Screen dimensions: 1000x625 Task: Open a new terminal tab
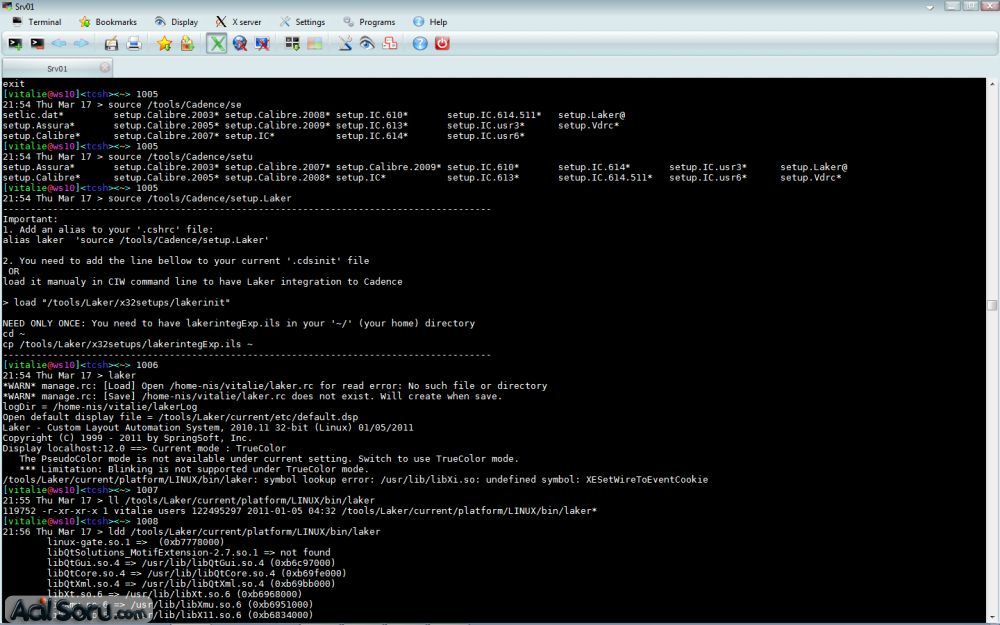(15, 43)
